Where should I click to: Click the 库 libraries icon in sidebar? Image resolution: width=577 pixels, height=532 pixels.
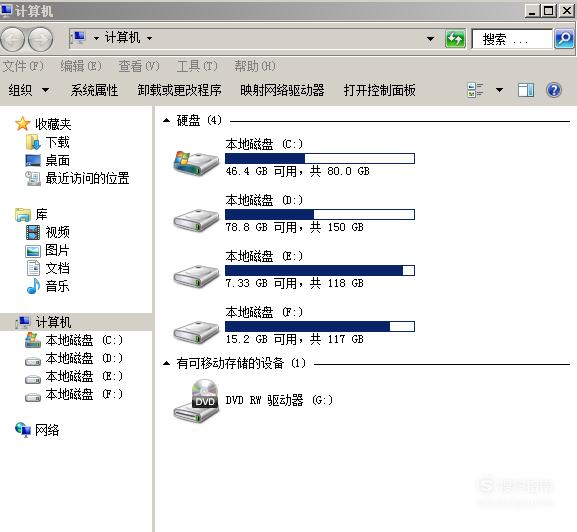tap(23, 214)
